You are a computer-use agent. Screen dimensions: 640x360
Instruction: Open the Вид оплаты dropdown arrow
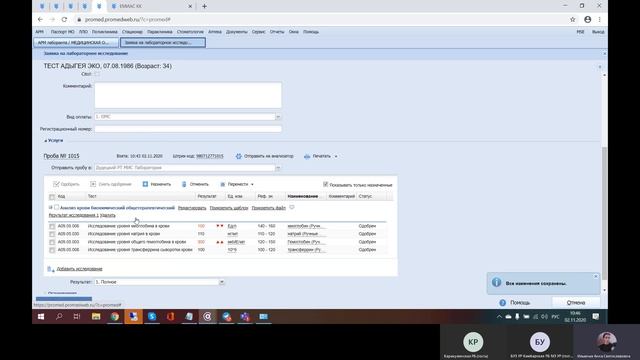278,117
